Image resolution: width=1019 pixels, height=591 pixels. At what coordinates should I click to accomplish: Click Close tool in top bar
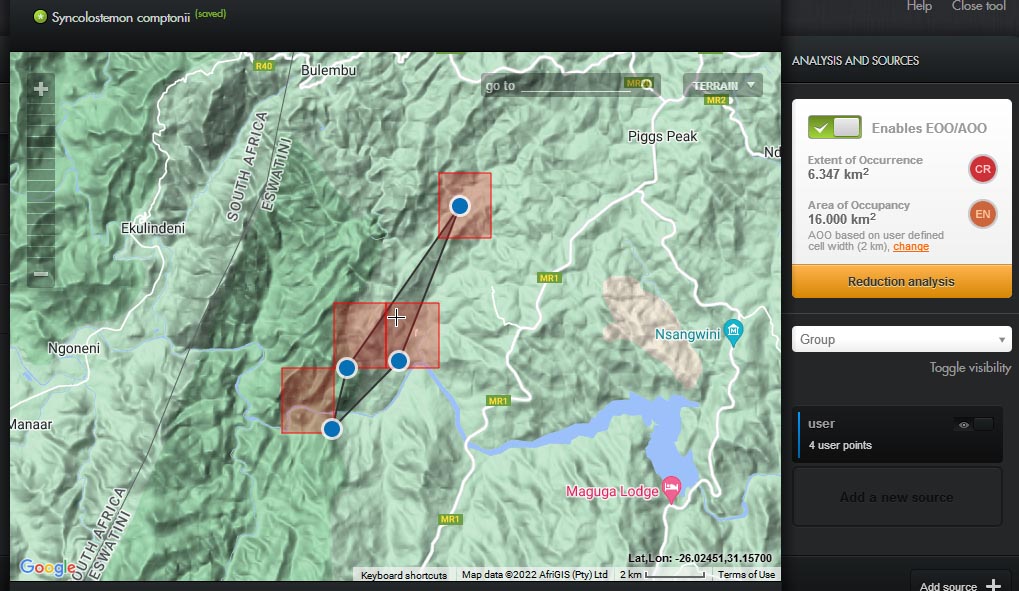coord(978,6)
